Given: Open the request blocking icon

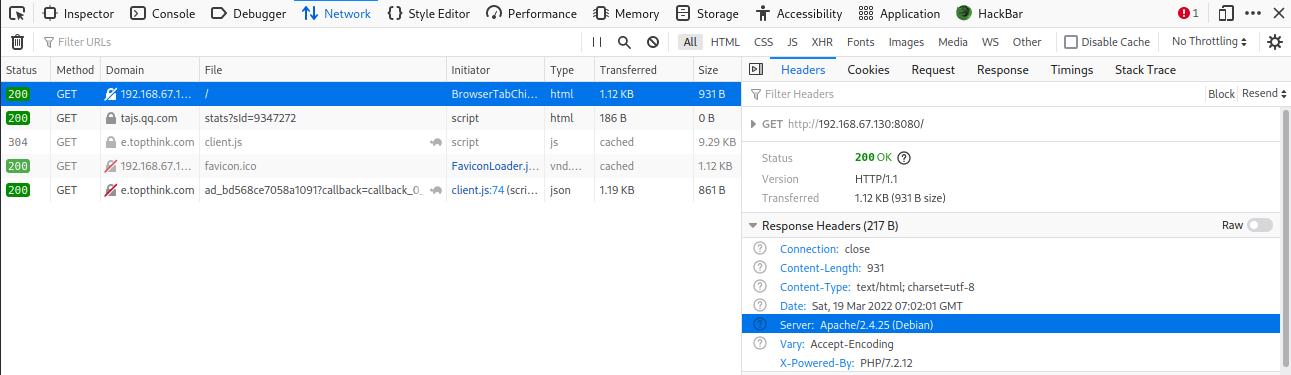Looking at the screenshot, I should [x=653, y=42].
